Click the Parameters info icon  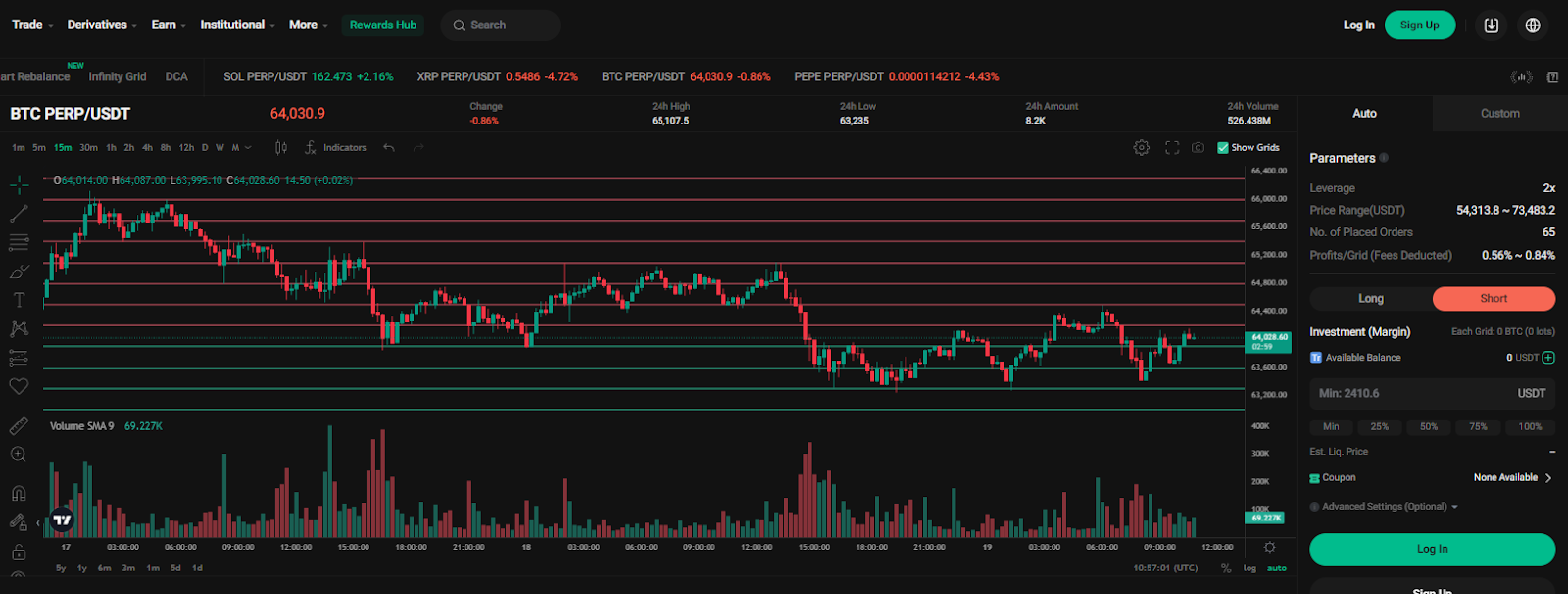pyautogui.click(x=1384, y=158)
